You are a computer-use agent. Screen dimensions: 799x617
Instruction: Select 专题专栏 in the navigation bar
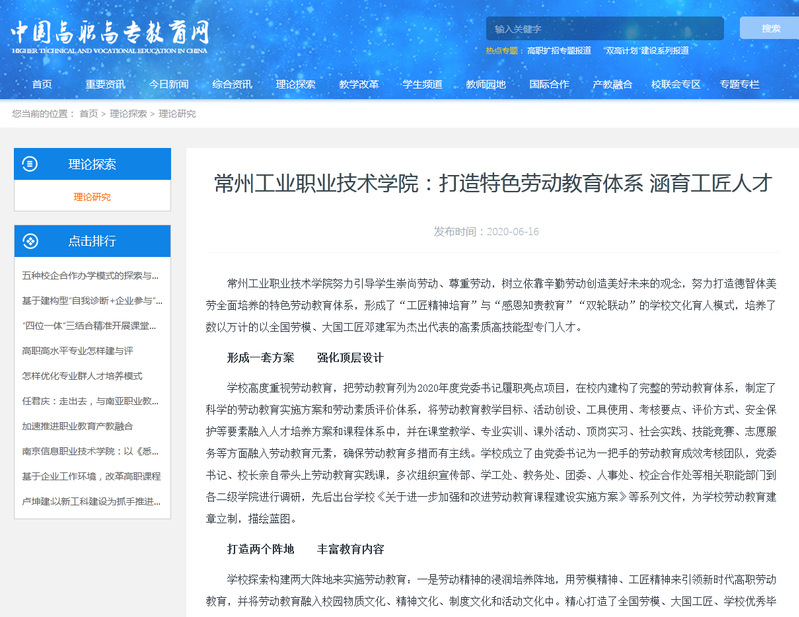[x=739, y=84]
